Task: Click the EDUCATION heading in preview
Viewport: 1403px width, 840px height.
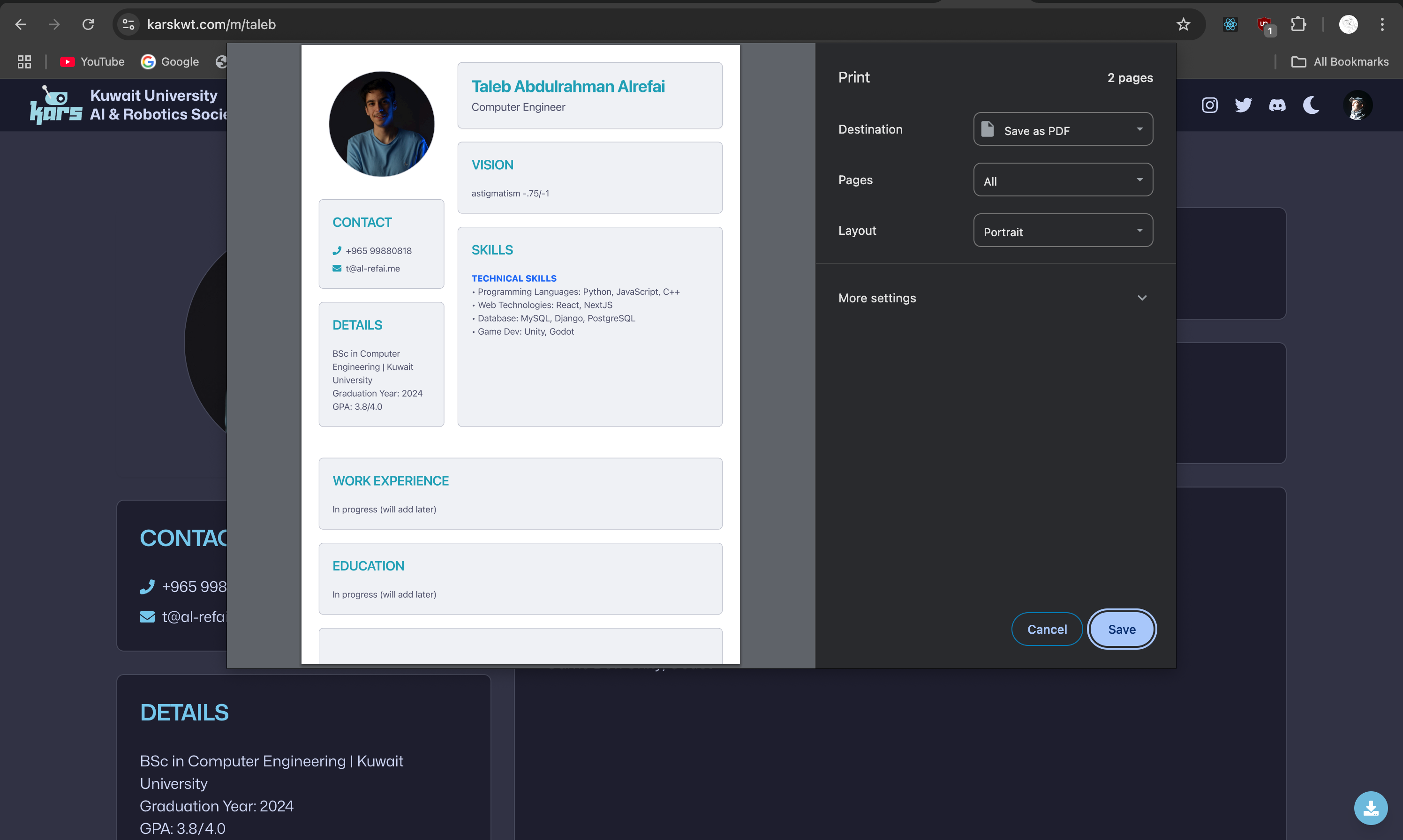Action: (368, 566)
